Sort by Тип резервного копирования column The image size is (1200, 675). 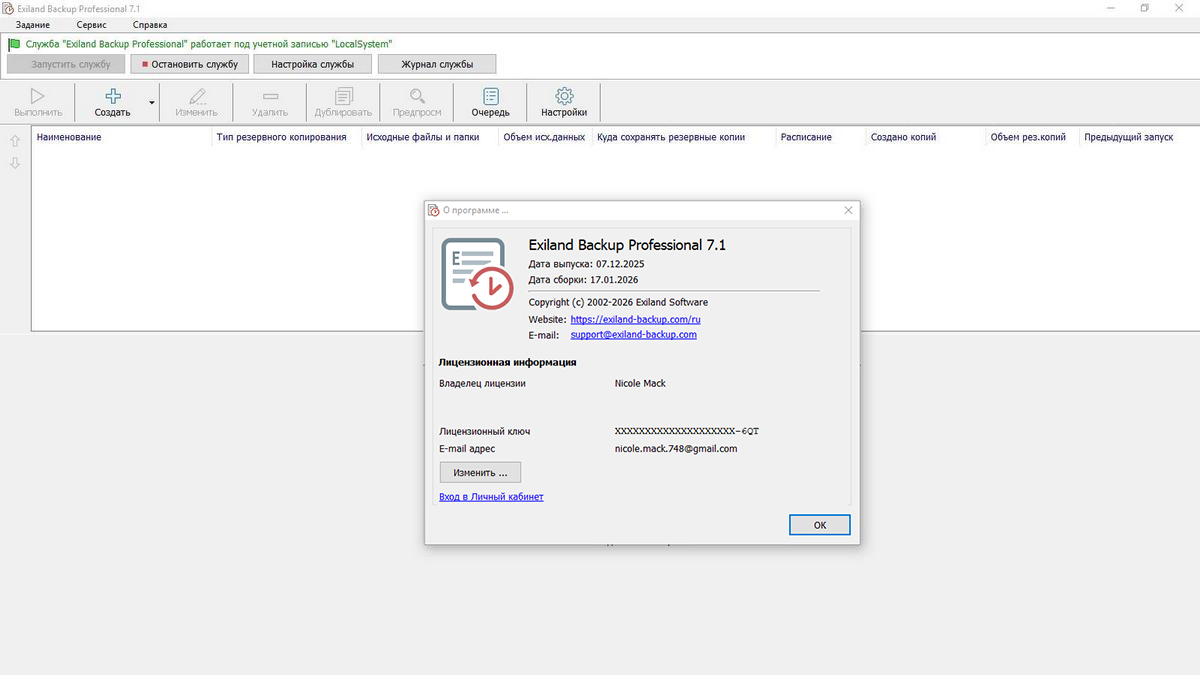point(287,137)
